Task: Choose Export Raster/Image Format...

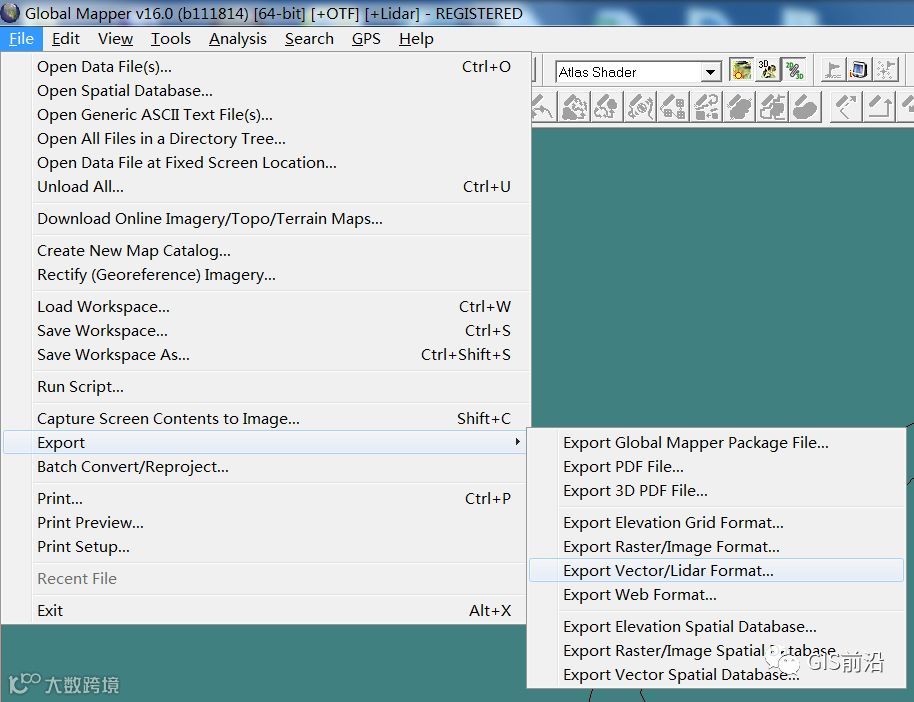Action: click(716, 546)
